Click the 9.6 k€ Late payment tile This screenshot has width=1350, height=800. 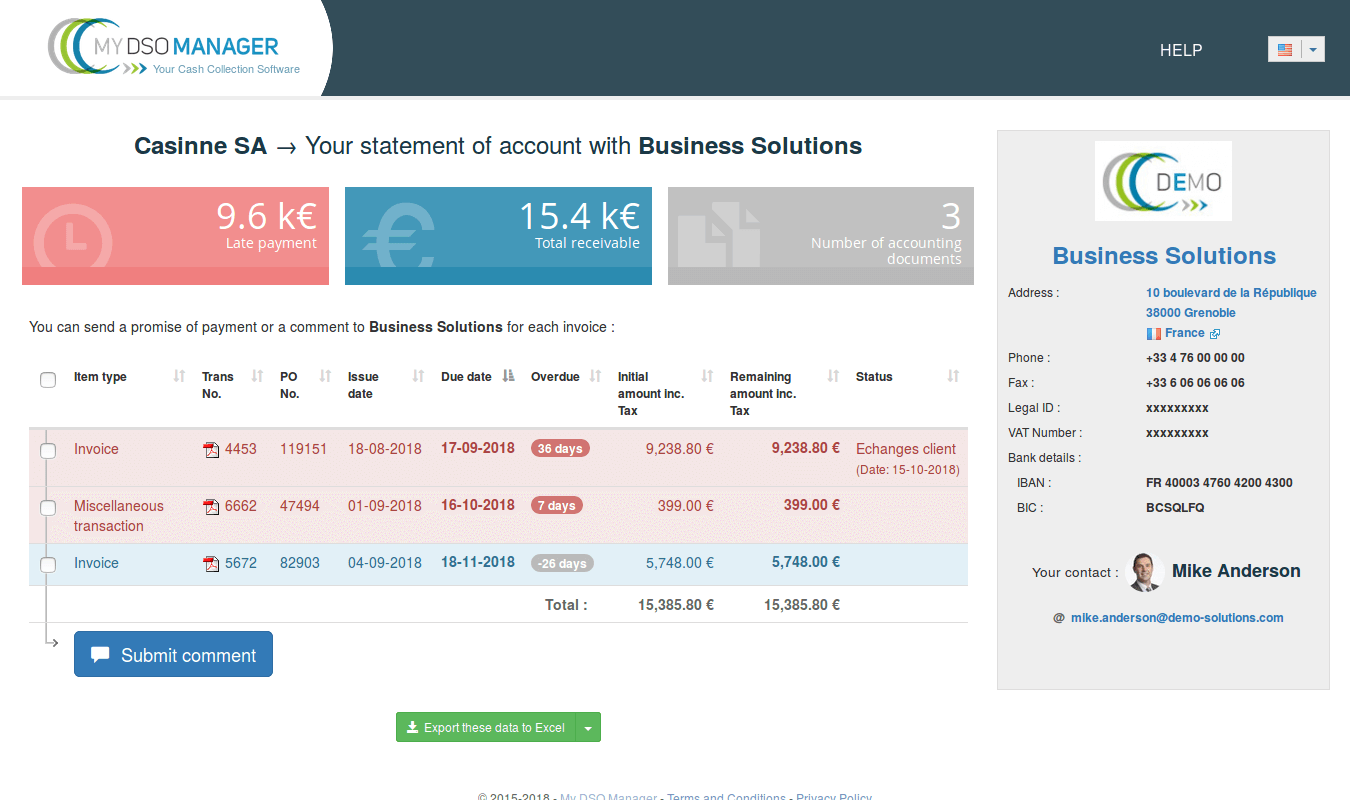tap(175, 236)
